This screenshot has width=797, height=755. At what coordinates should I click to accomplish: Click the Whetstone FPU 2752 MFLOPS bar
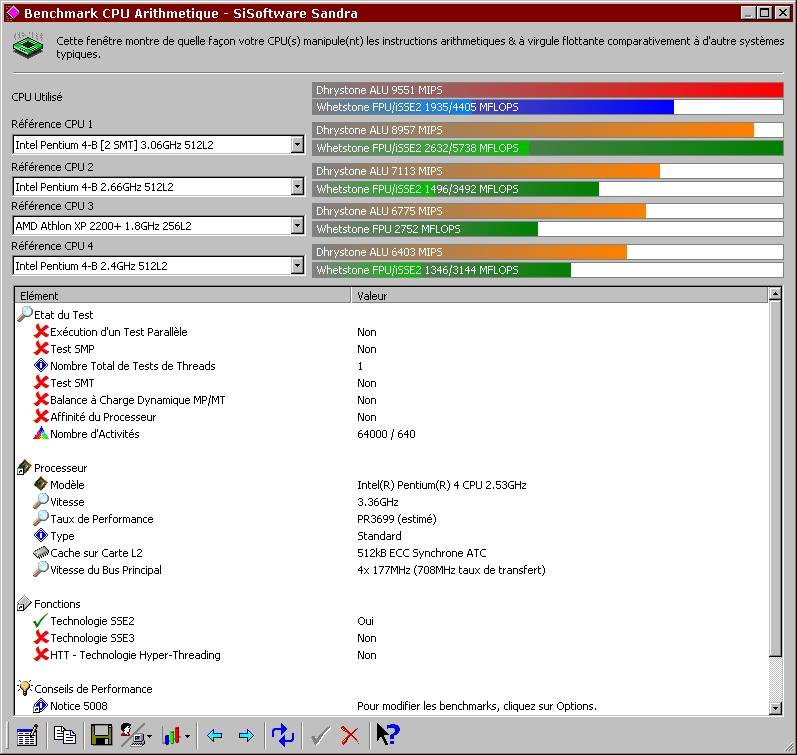pos(425,229)
